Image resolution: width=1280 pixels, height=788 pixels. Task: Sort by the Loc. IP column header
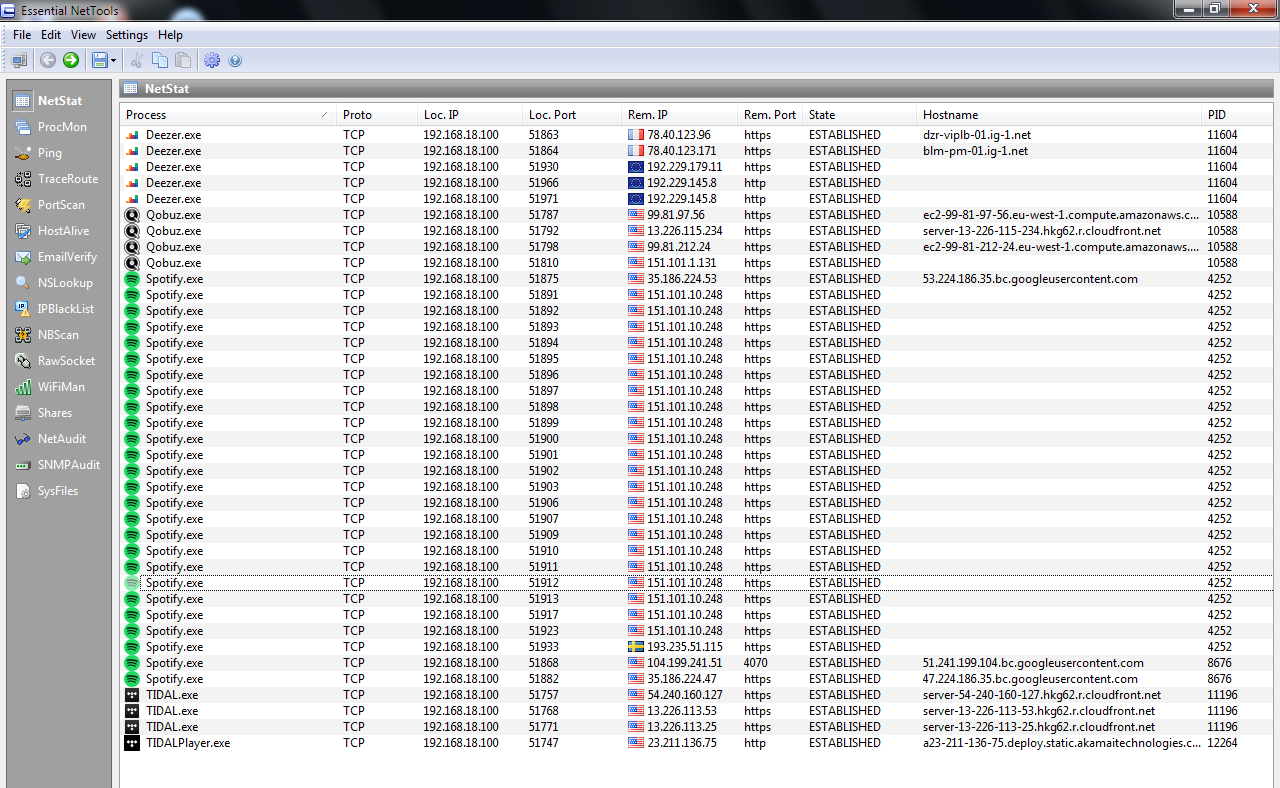470,115
